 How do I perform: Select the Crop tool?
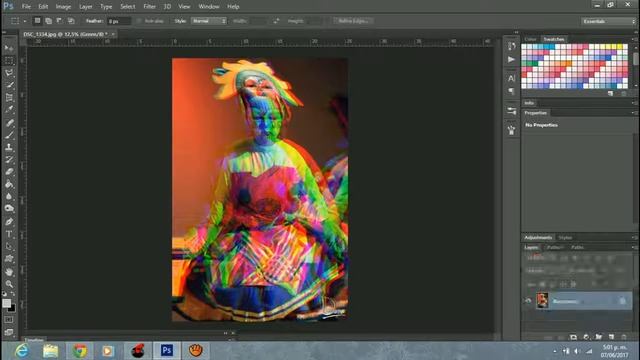(9, 98)
